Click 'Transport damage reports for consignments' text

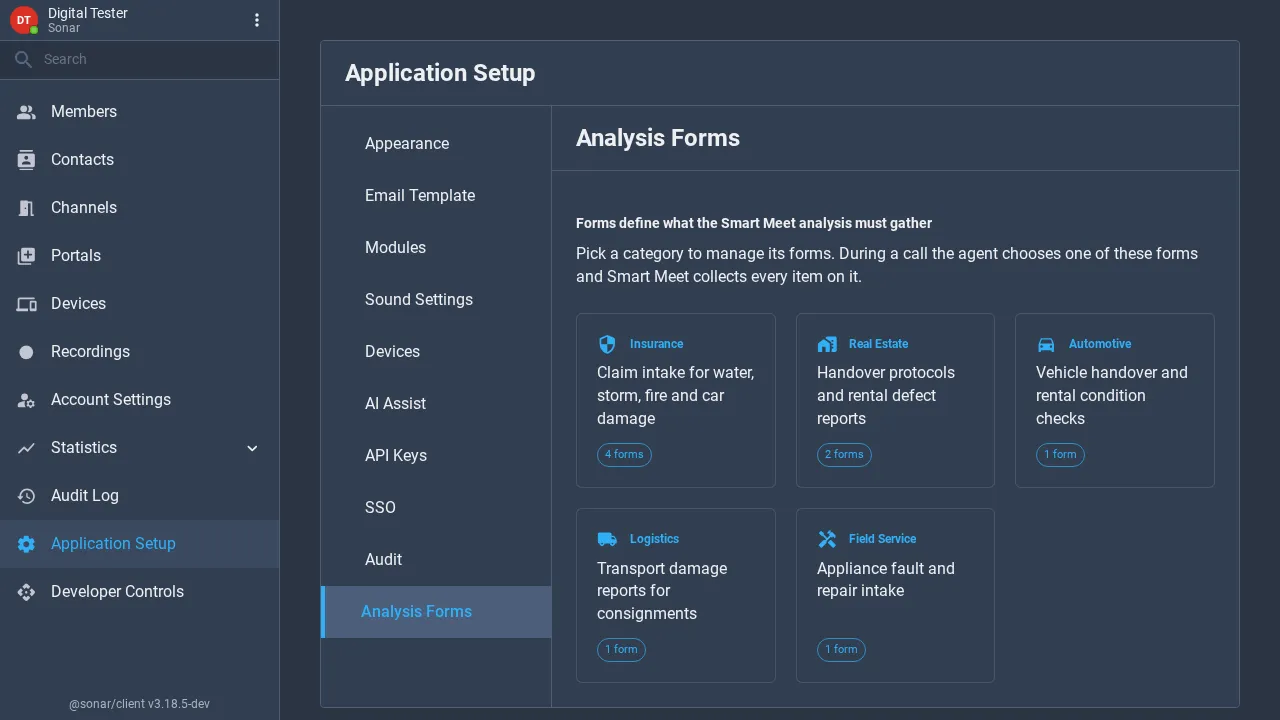[662, 591]
